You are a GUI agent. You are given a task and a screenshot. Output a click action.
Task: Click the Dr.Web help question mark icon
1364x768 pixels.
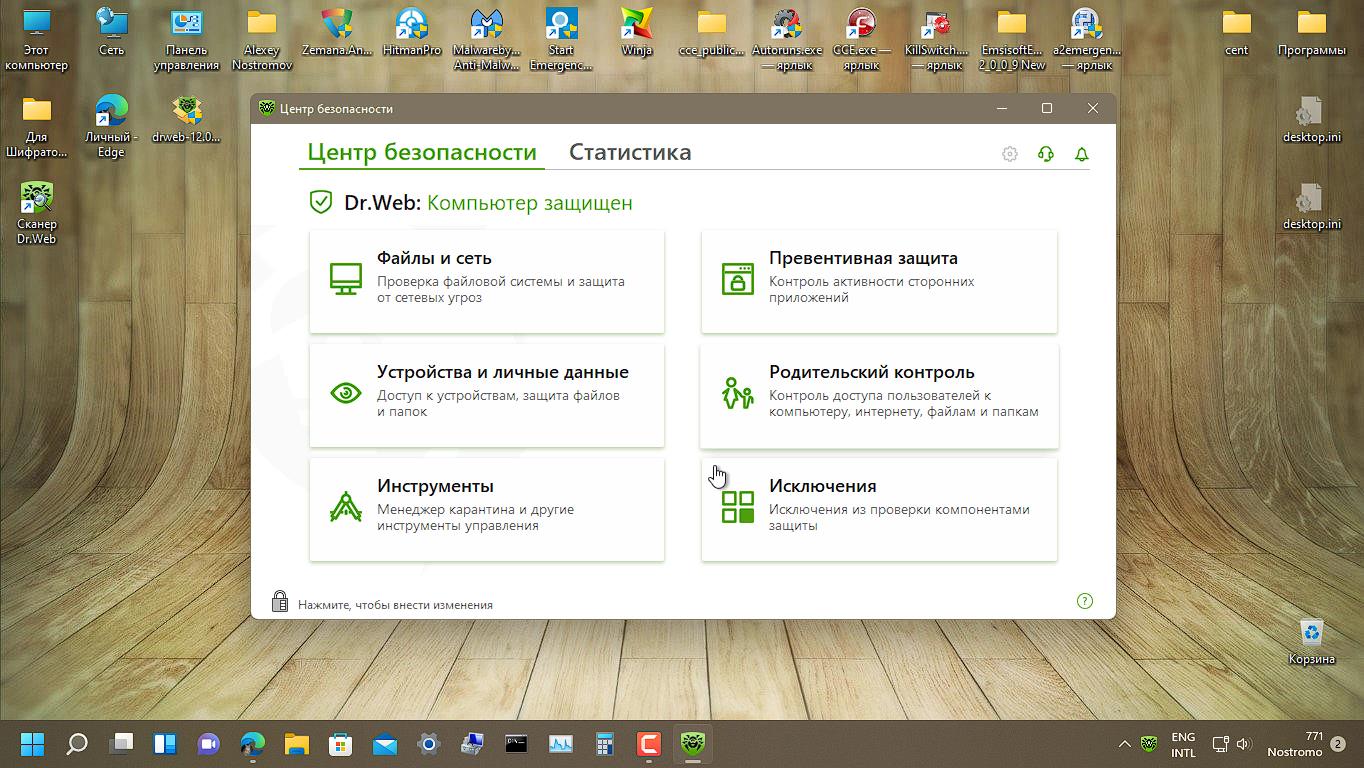click(1085, 601)
